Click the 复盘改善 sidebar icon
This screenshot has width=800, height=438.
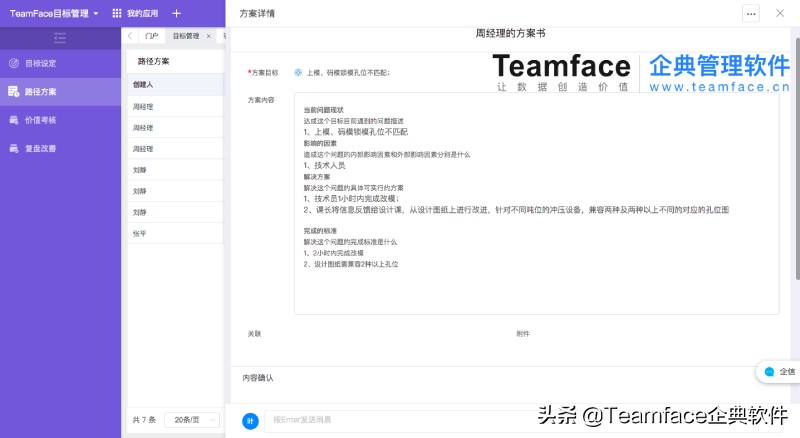14,149
